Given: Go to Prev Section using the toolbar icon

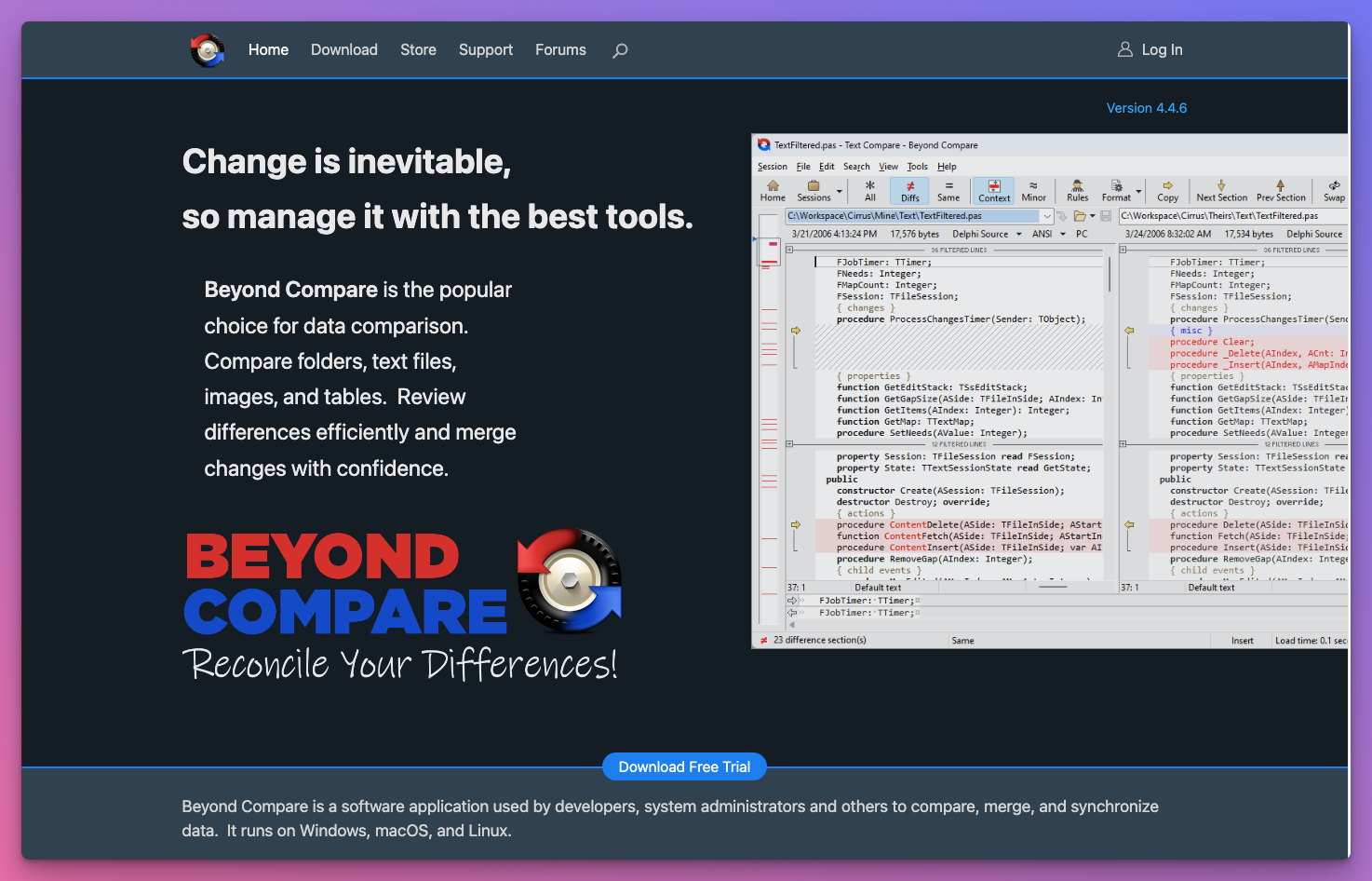Looking at the screenshot, I should [x=1281, y=191].
